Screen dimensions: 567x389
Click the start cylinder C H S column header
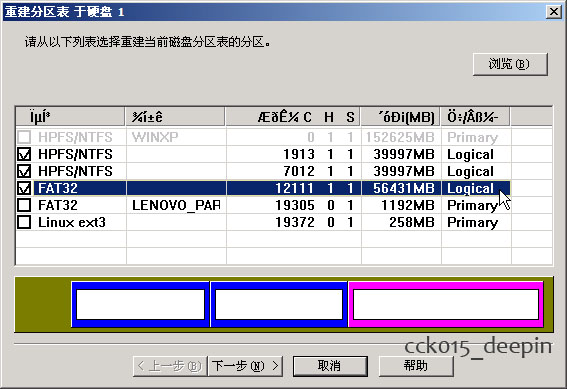[293, 117]
